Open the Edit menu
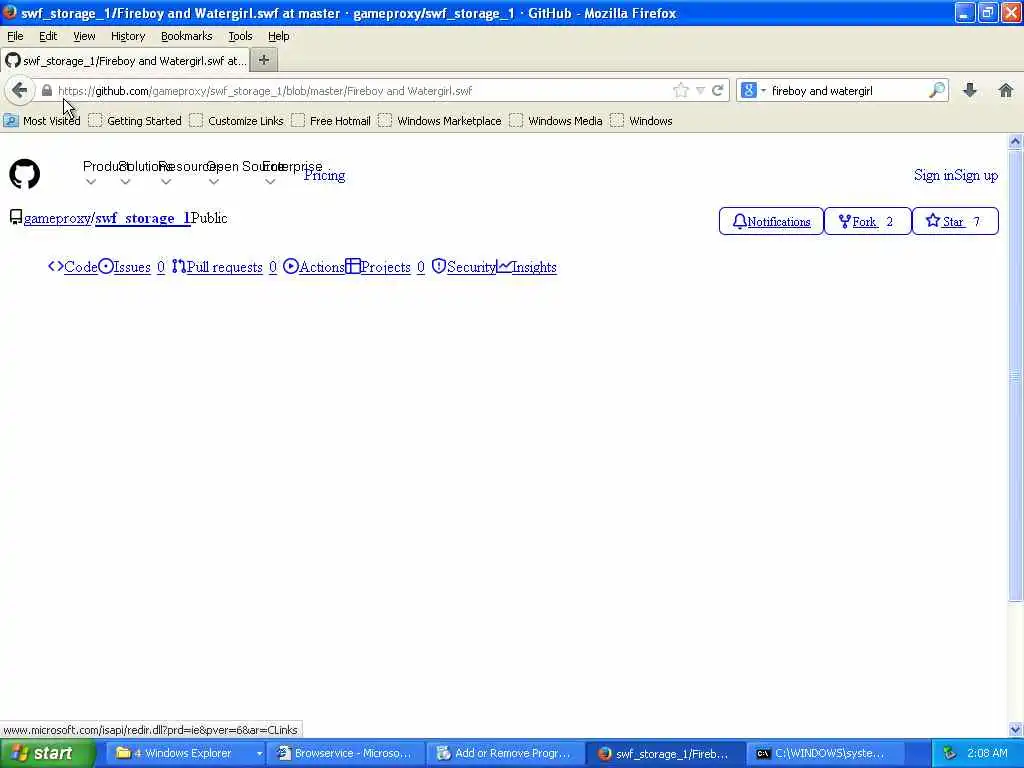 pos(48,36)
